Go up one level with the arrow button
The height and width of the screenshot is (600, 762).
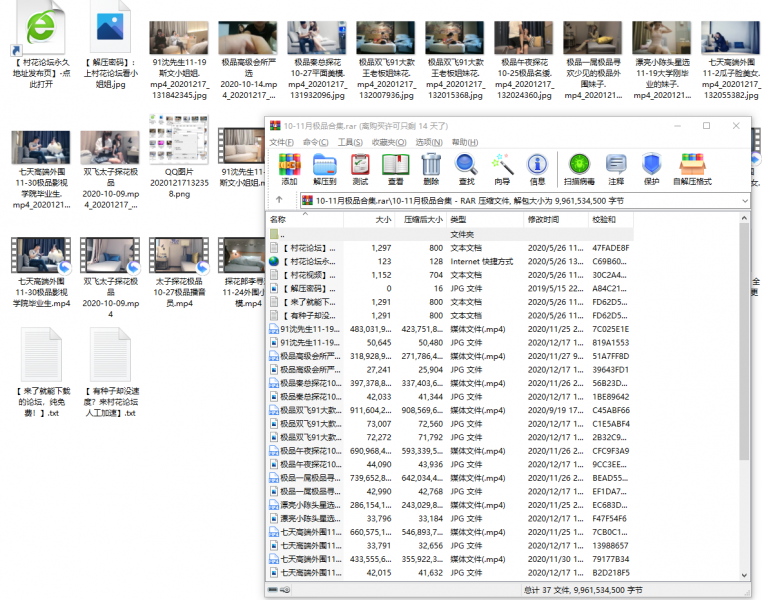[278, 200]
